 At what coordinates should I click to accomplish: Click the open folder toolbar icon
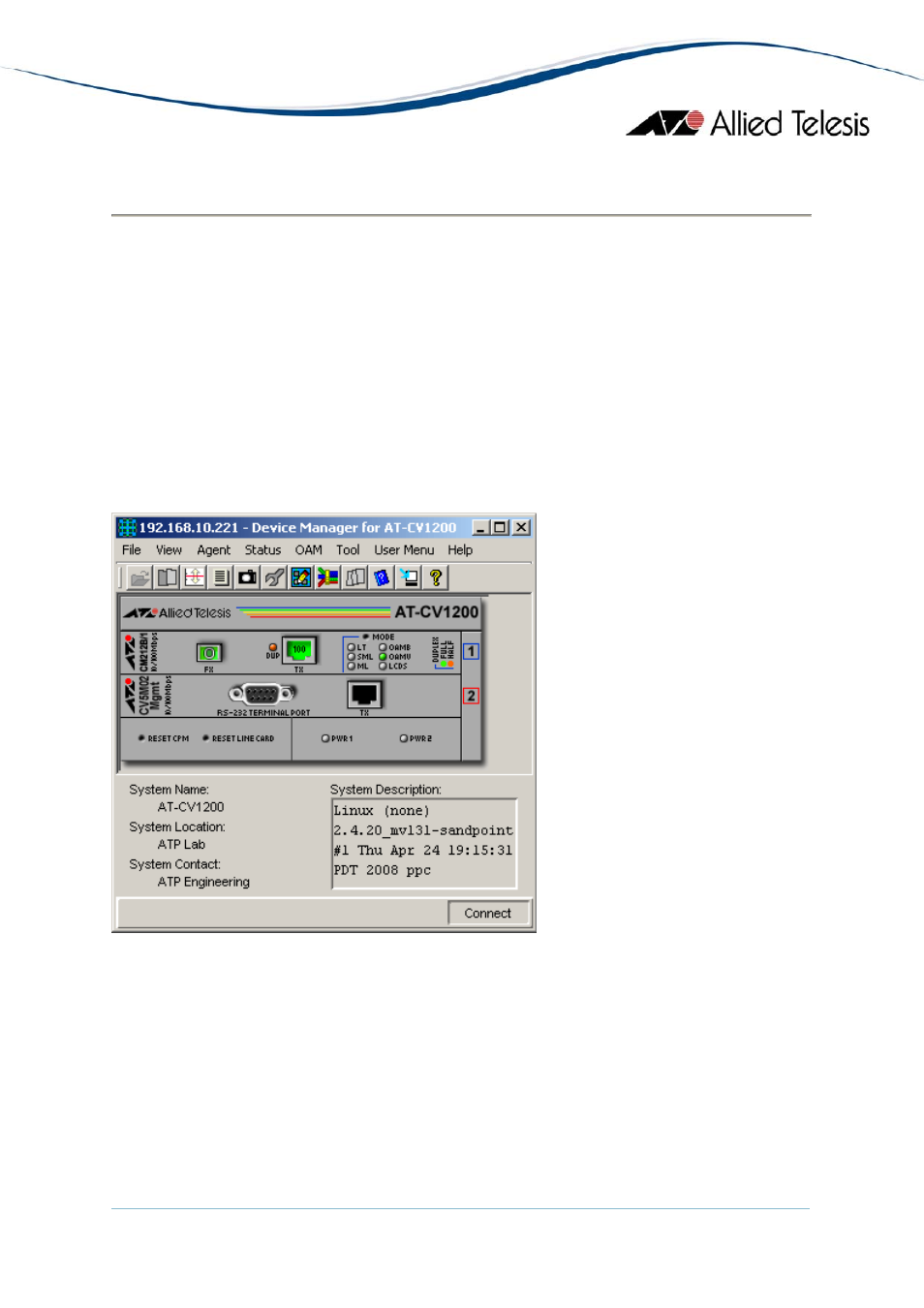click(x=140, y=578)
